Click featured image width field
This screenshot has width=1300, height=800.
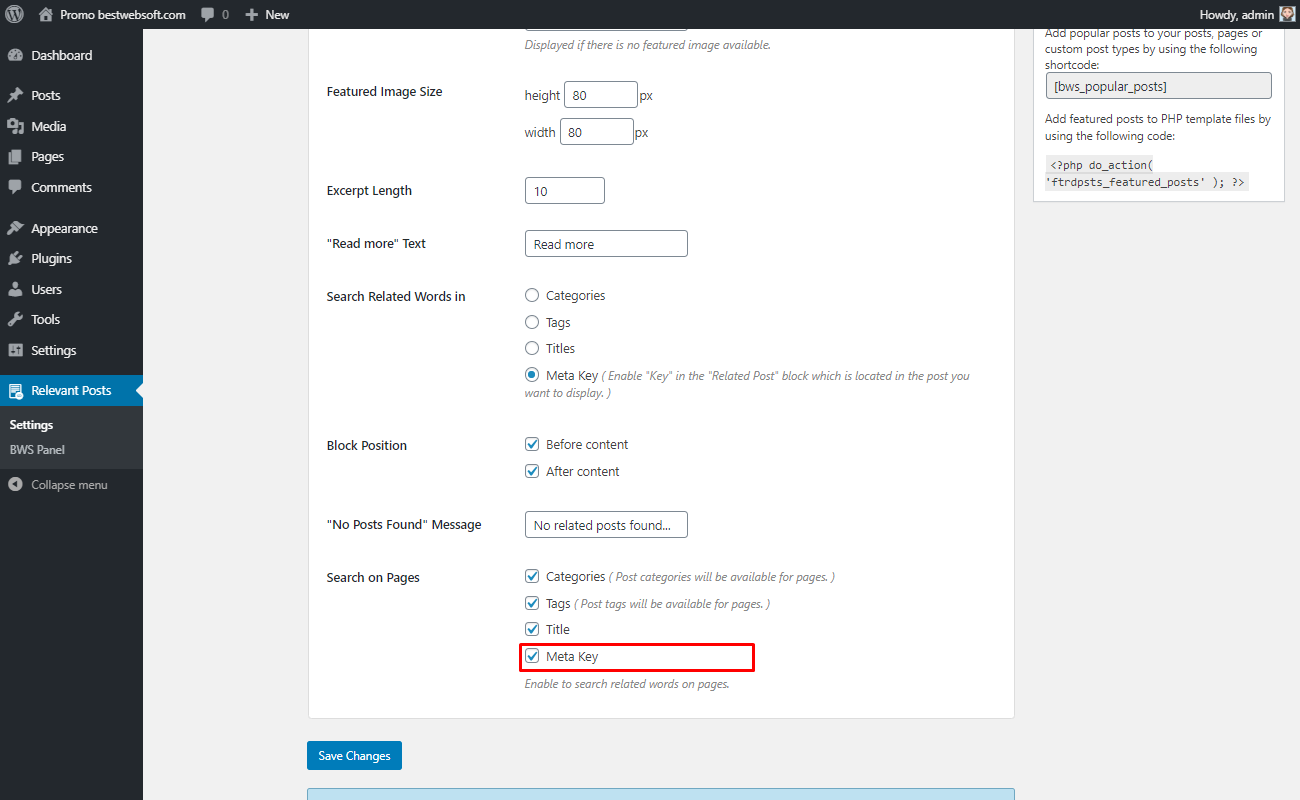[x=597, y=132]
